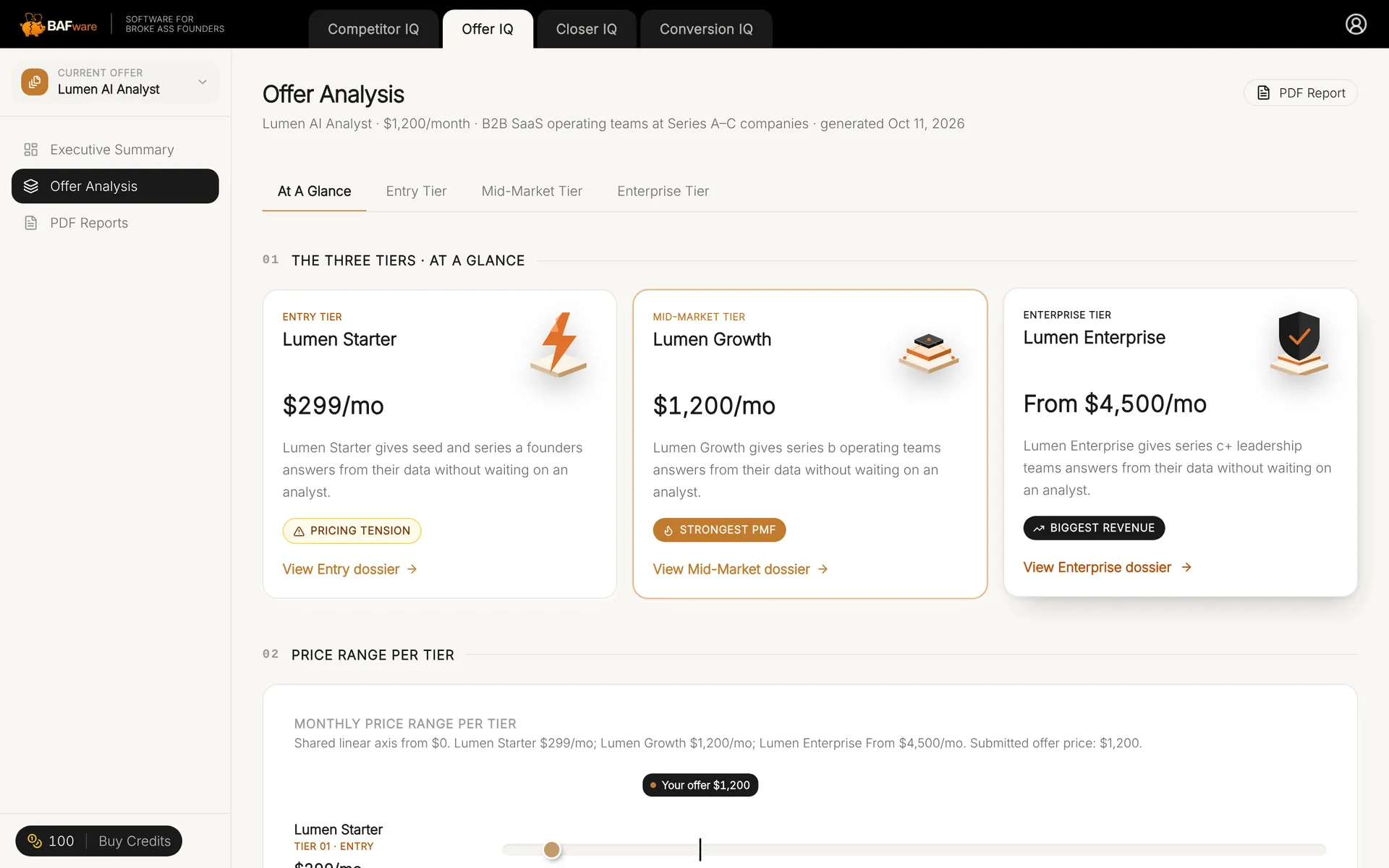Click the arrow next to View Mid-Market dossier
The height and width of the screenshot is (868, 1389).
(x=823, y=569)
